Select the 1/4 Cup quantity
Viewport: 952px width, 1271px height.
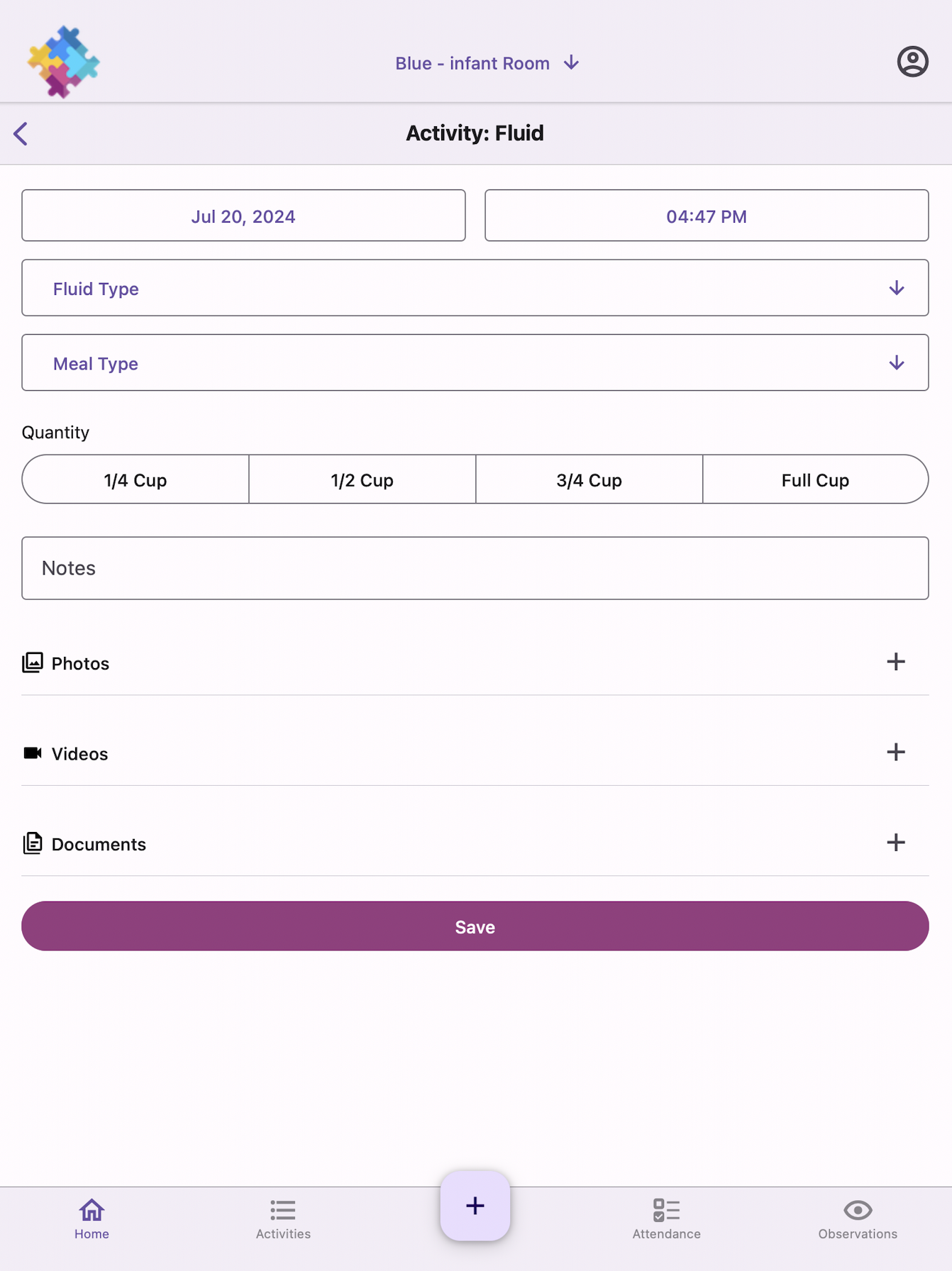click(135, 479)
